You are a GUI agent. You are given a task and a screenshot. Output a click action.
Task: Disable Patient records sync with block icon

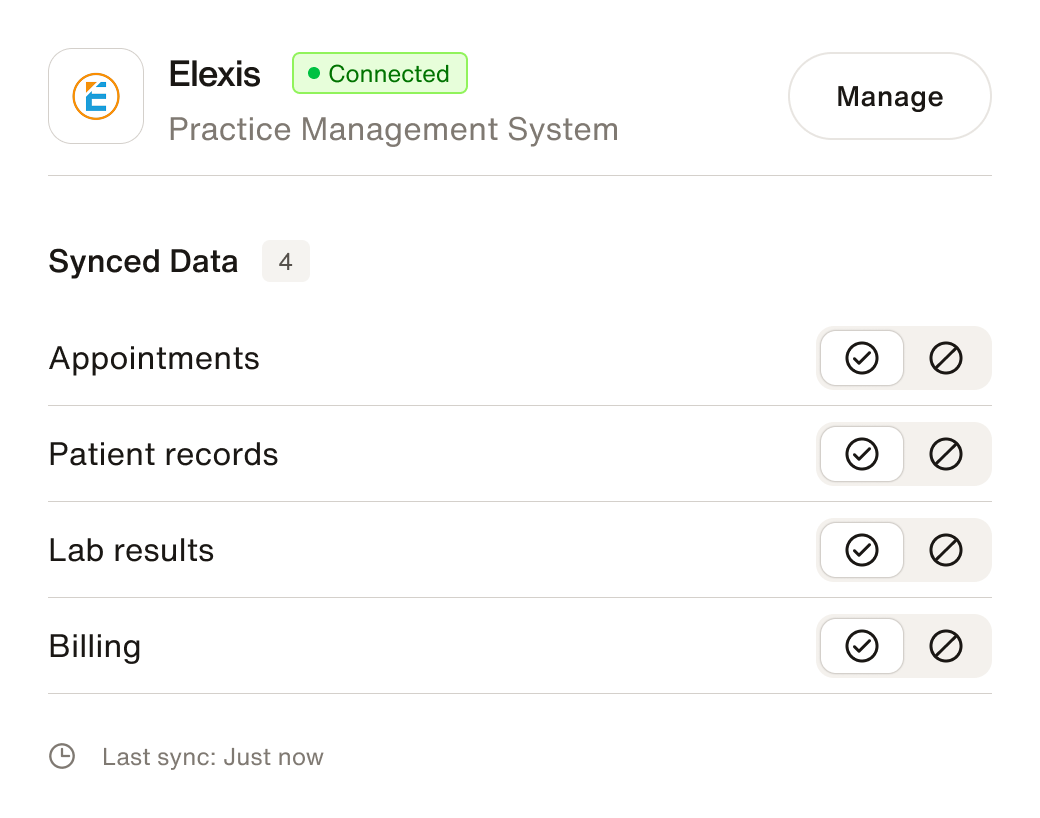click(945, 454)
